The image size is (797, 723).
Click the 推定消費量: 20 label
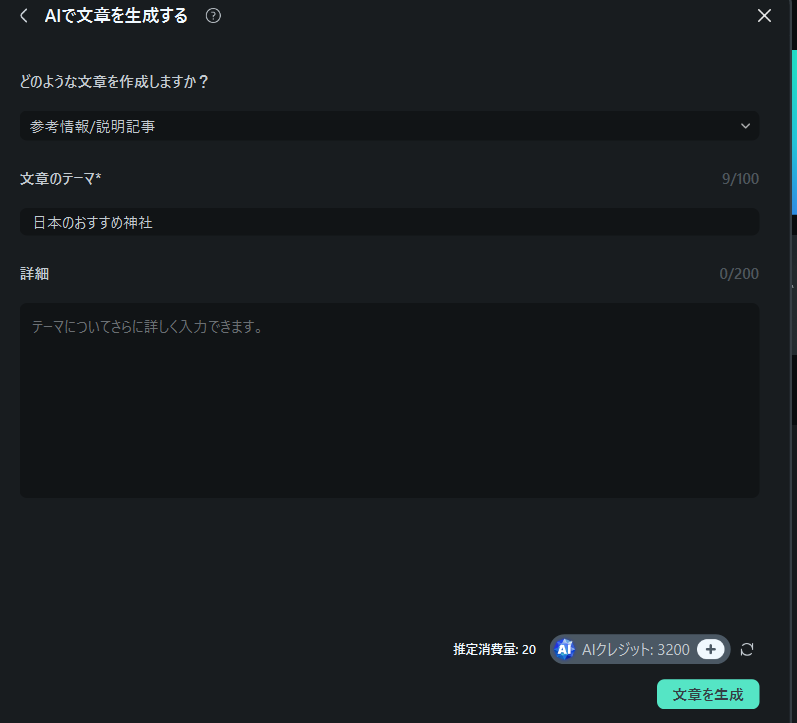[x=494, y=649]
